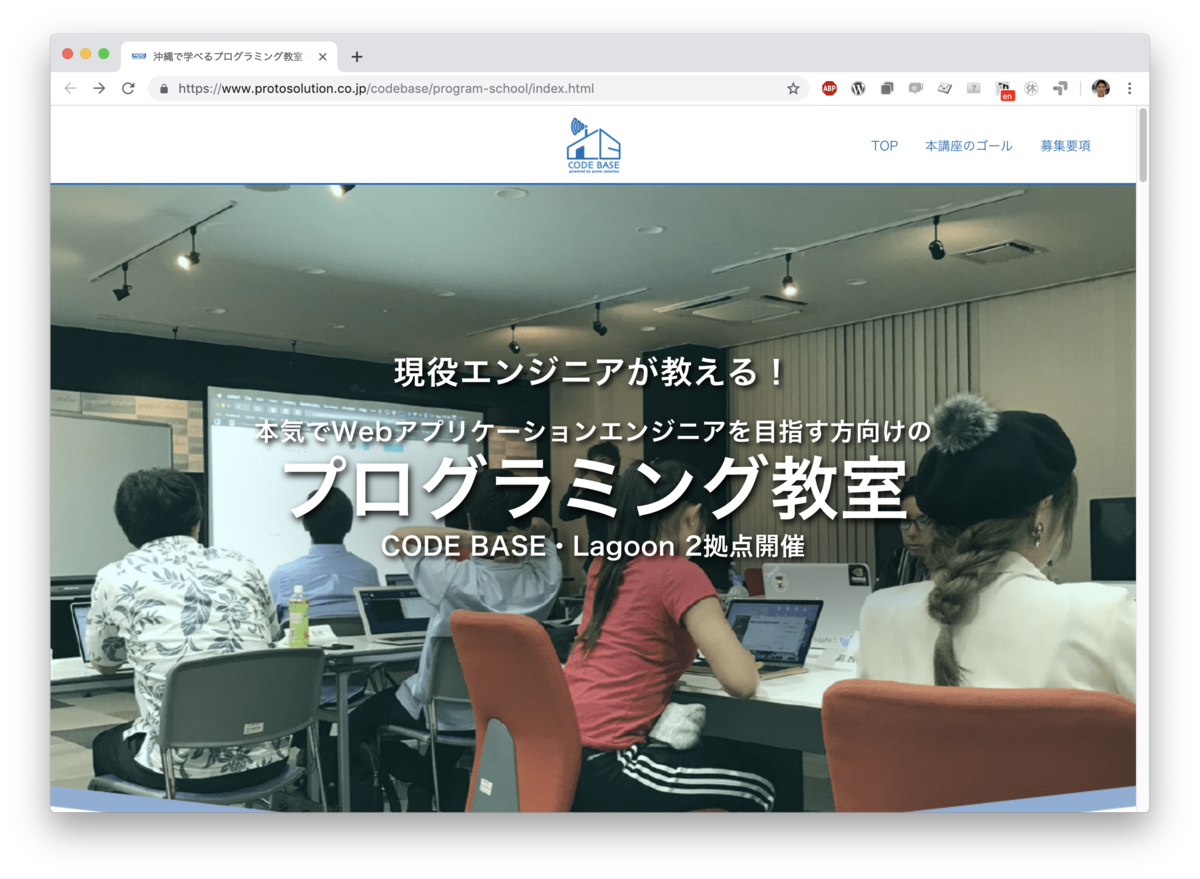The height and width of the screenshot is (879, 1200).
Task: Open a new browser tab
Action: click(x=357, y=56)
